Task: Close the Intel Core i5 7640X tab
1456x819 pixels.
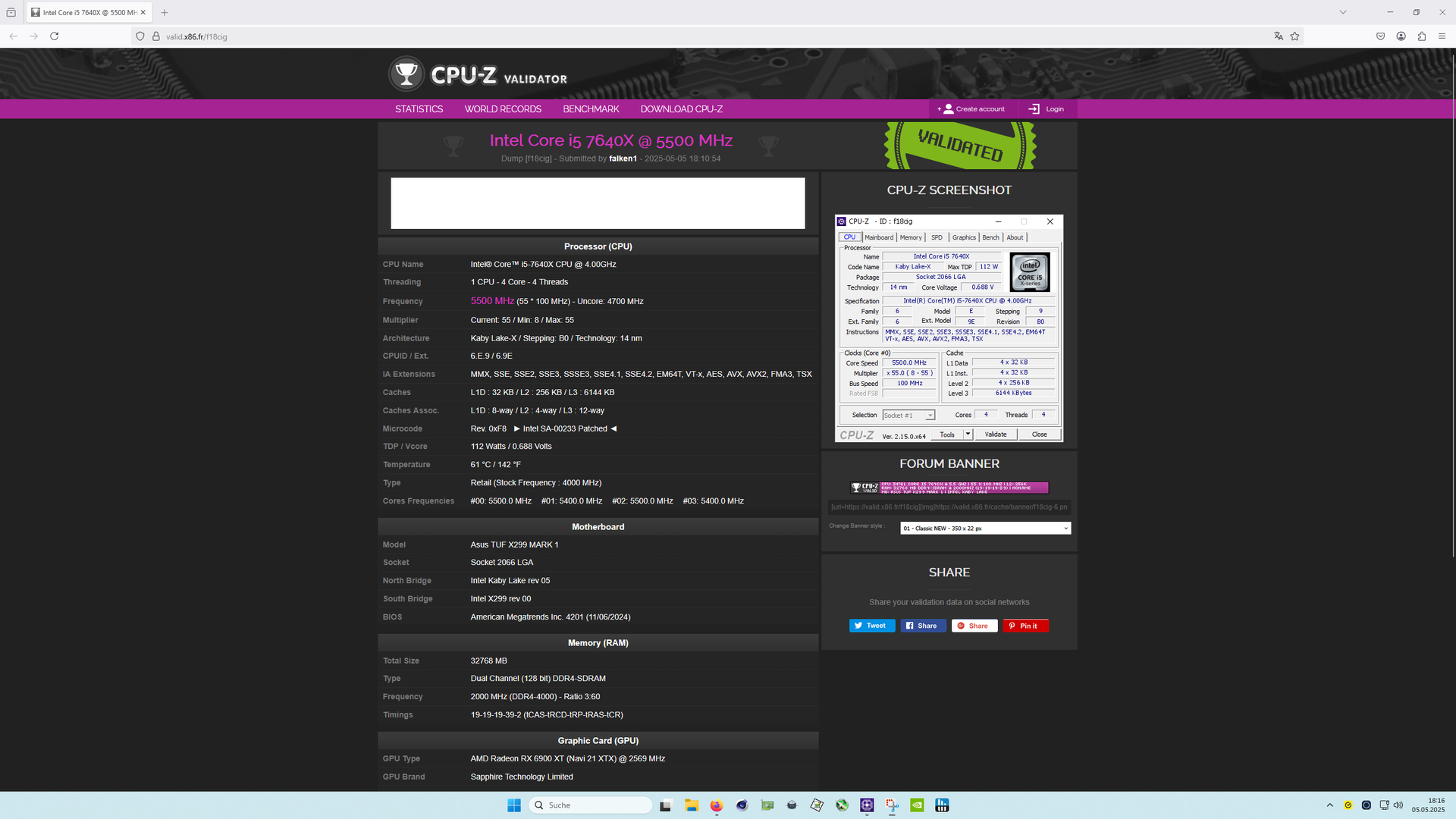Action: coord(143,12)
